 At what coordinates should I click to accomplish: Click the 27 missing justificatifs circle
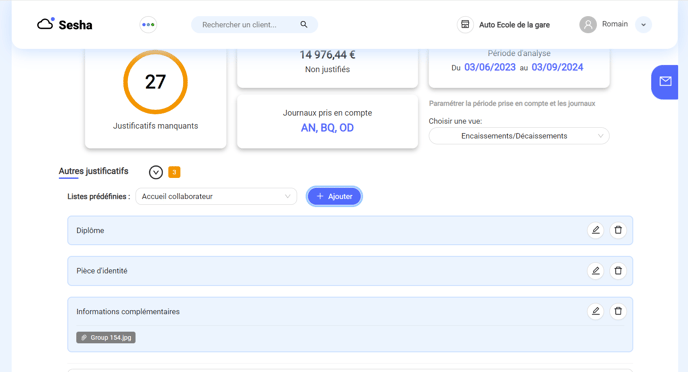tap(155, 82)
